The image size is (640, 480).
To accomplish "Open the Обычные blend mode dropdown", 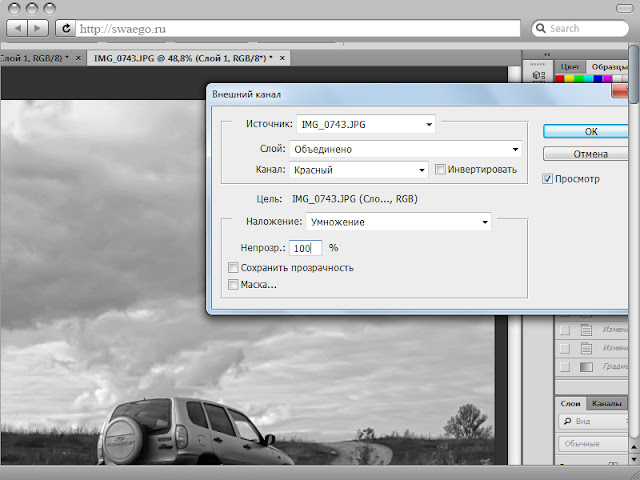I will tap(593, 443).
